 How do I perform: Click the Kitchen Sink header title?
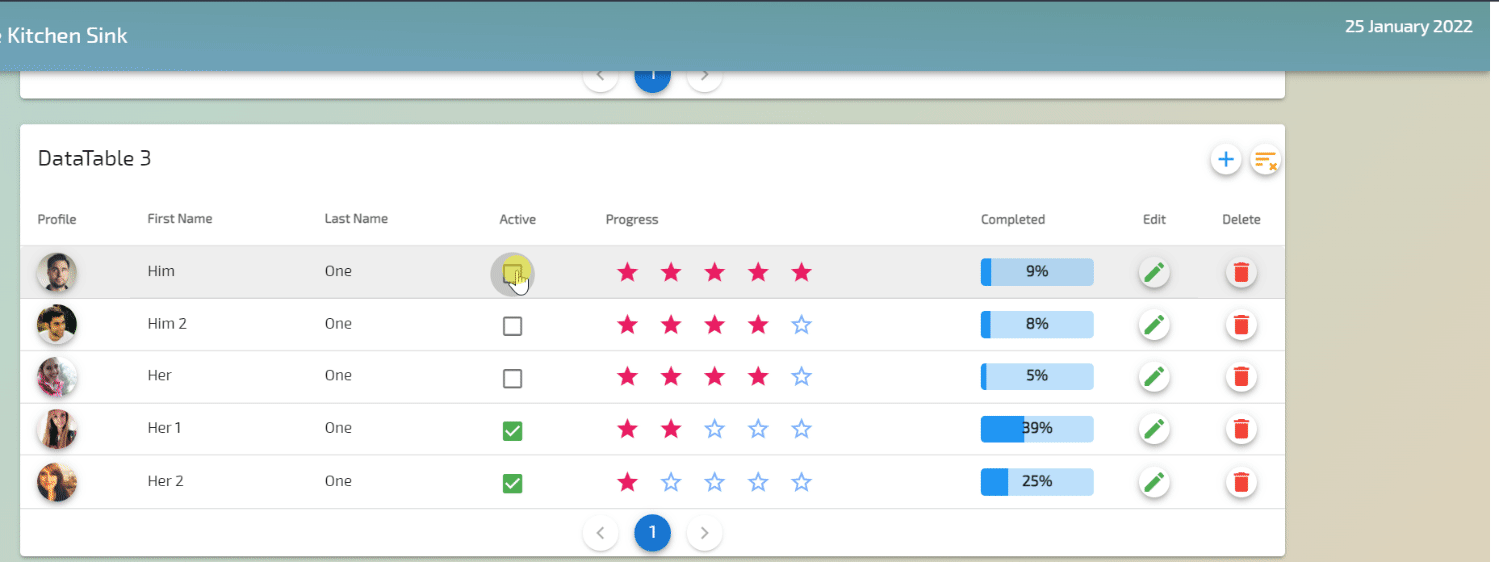pyautogui.click(x=64, y=36)
